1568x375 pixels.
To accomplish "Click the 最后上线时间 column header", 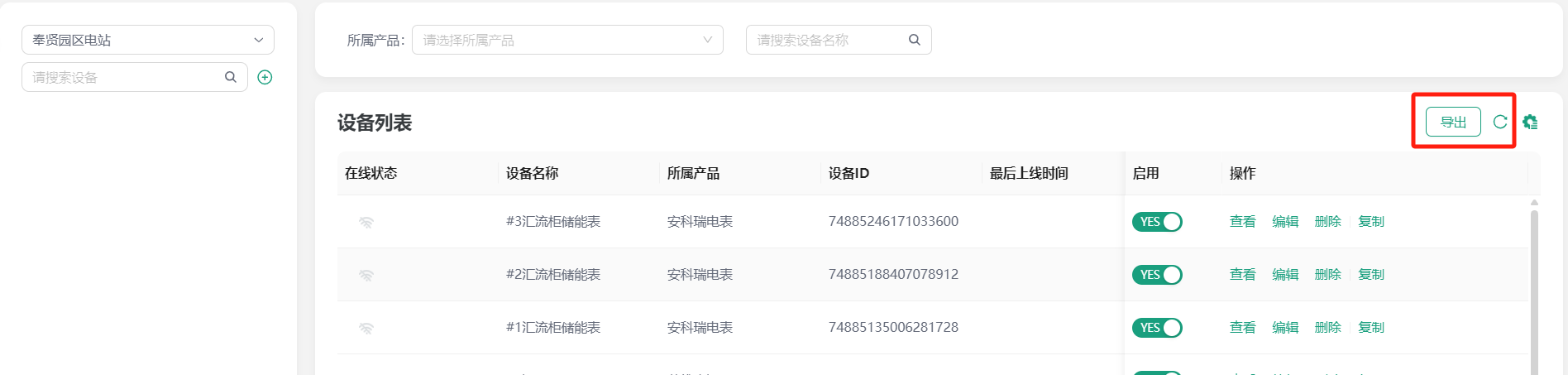I will (1029, 173).
